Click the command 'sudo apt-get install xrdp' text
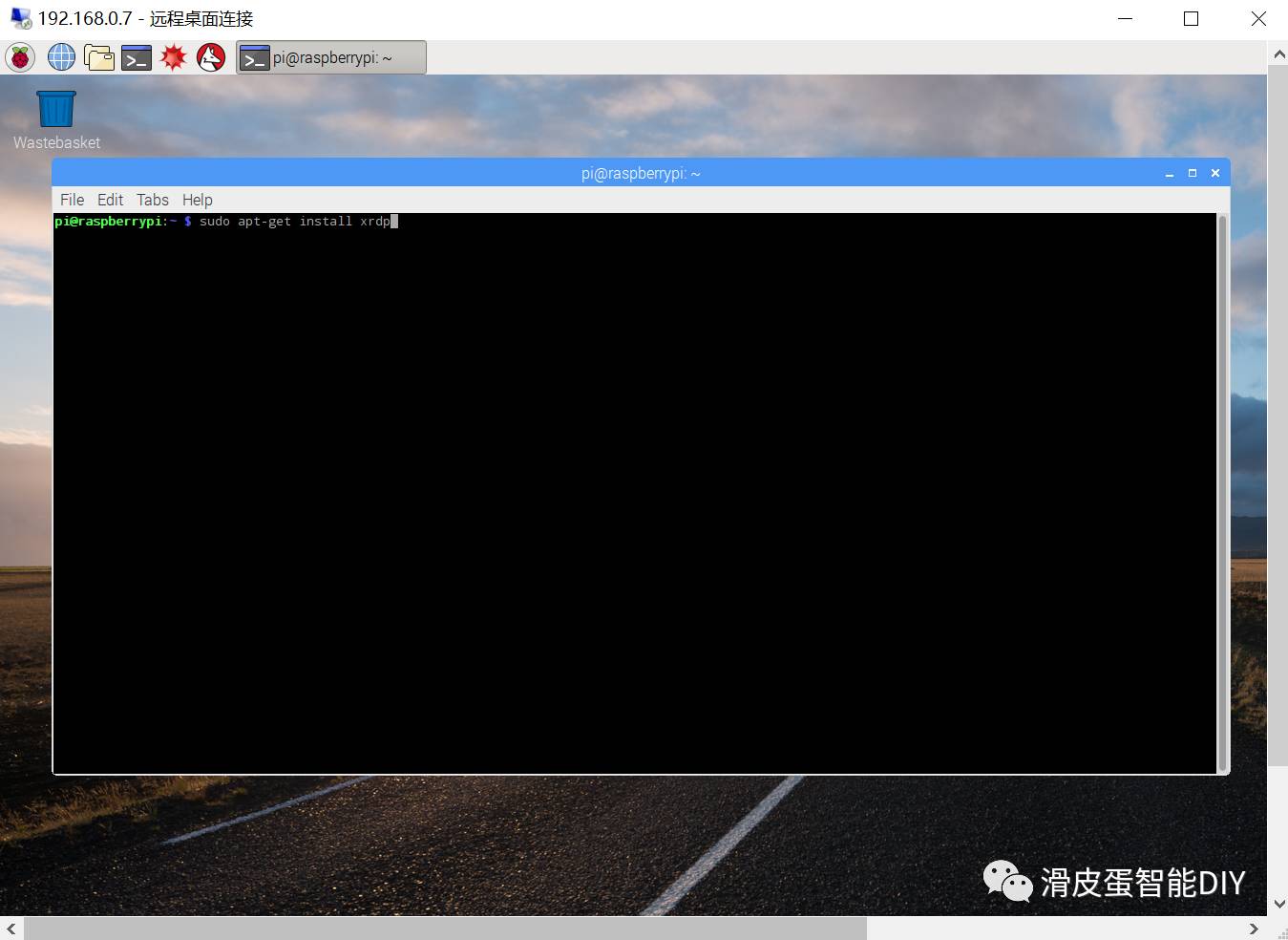 295,222
